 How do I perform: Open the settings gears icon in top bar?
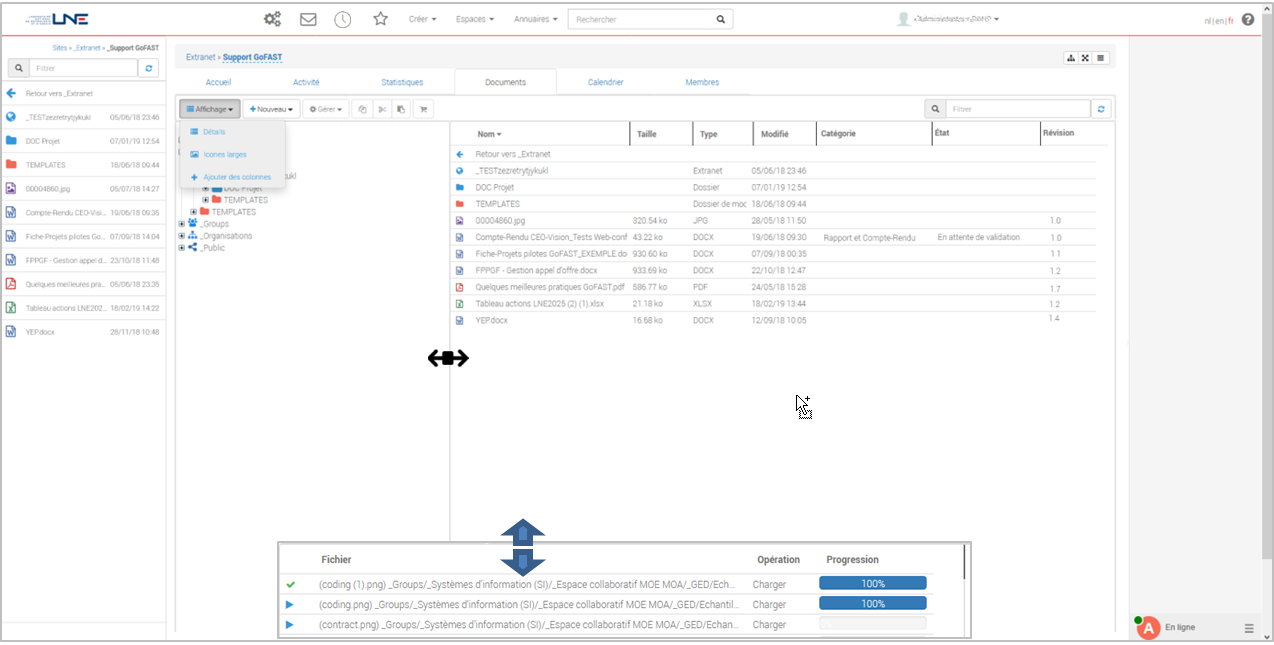click(272, 19)
